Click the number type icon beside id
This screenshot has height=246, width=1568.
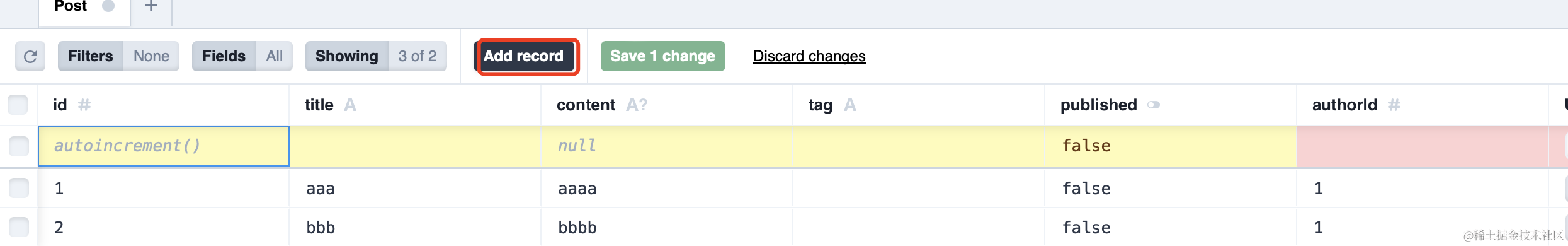(84, 105)
